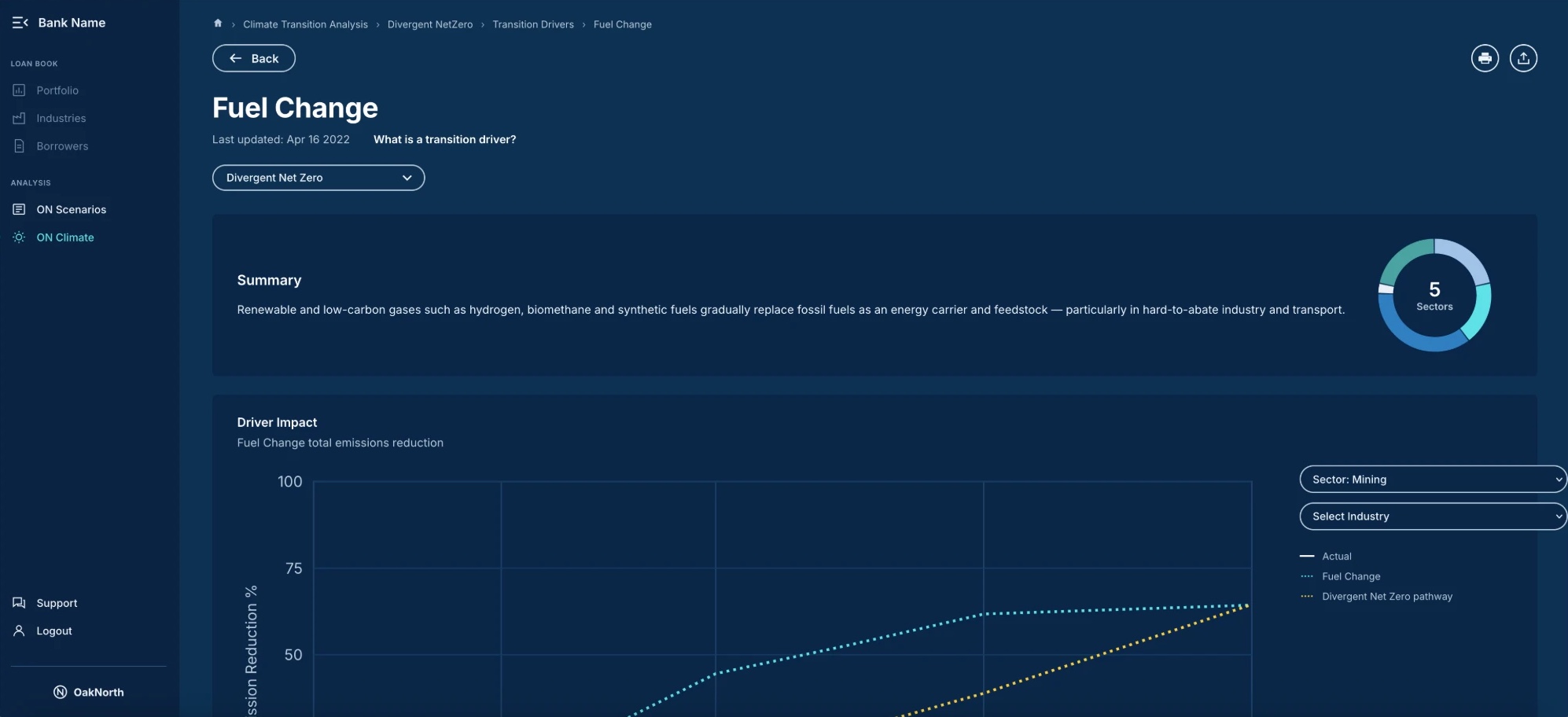Viewport: 1568px width, 717px height.
Task: Click the ON Climate sun icon
Action: (x=19, y=237)
